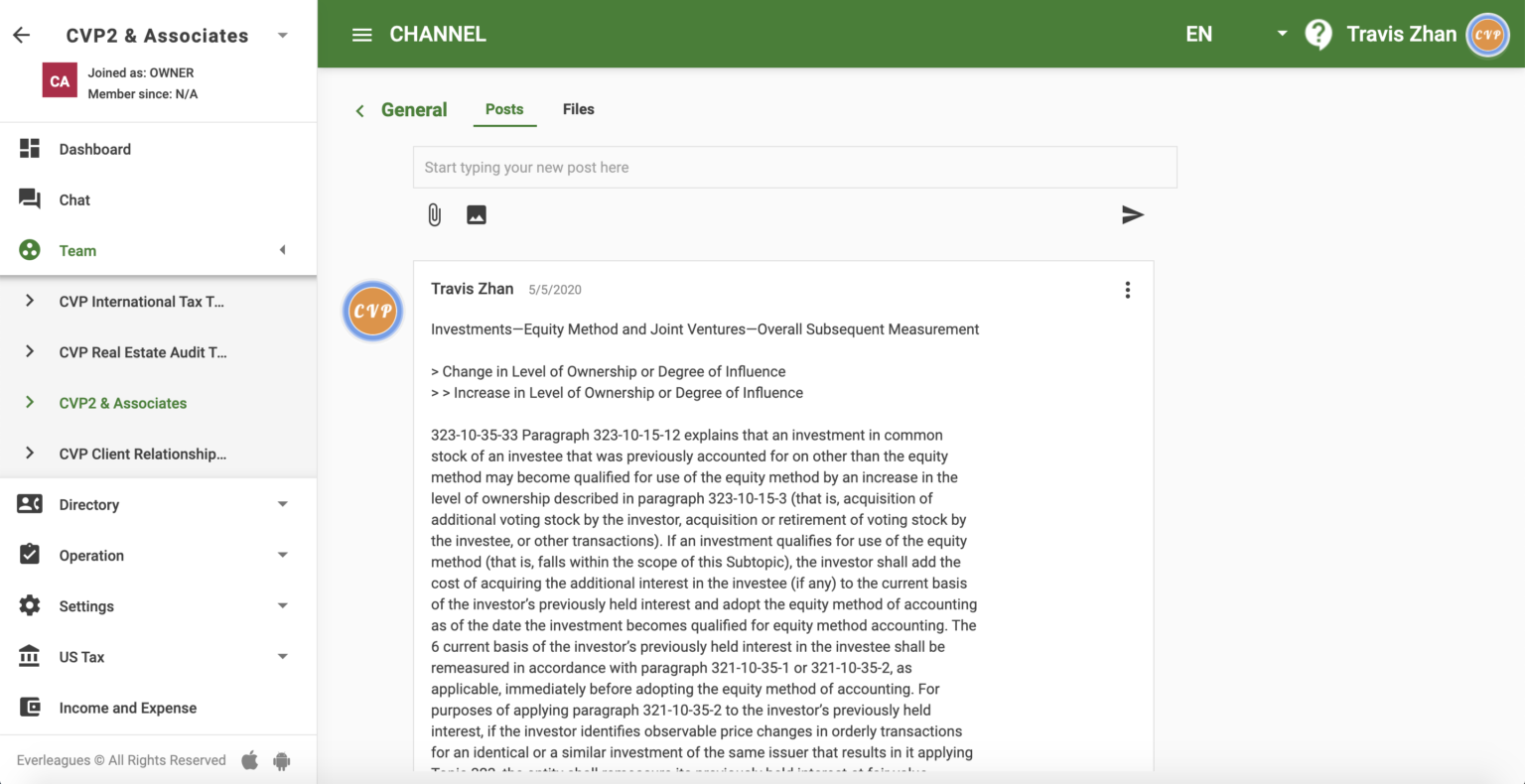Click the Dashboard grid icon
Image resolution: width=1525 pixels, height=784 pixels.
[30, 149]
